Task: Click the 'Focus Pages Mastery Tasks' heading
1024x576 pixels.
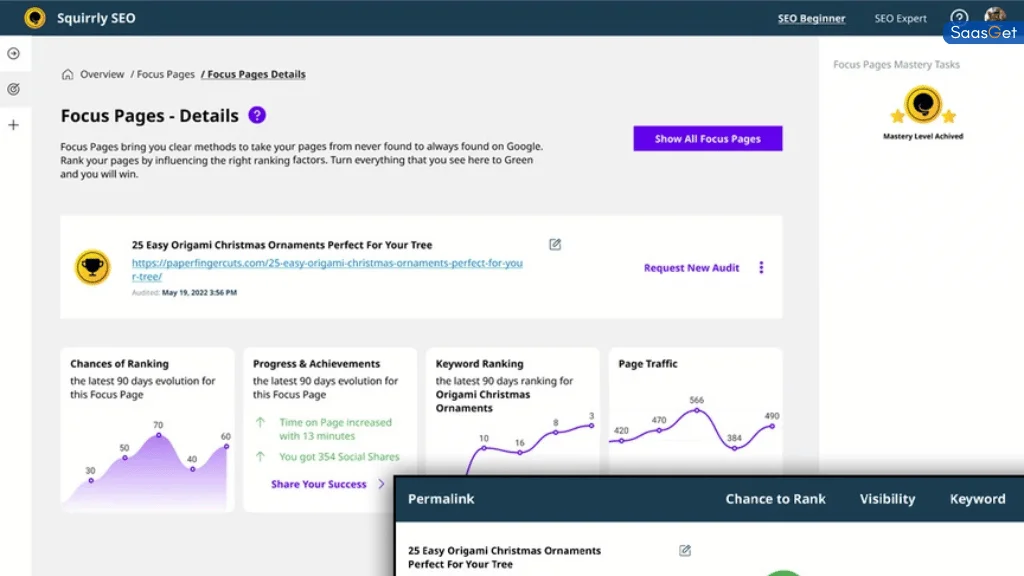Action: pyautogui.click(x=896, y=65)
